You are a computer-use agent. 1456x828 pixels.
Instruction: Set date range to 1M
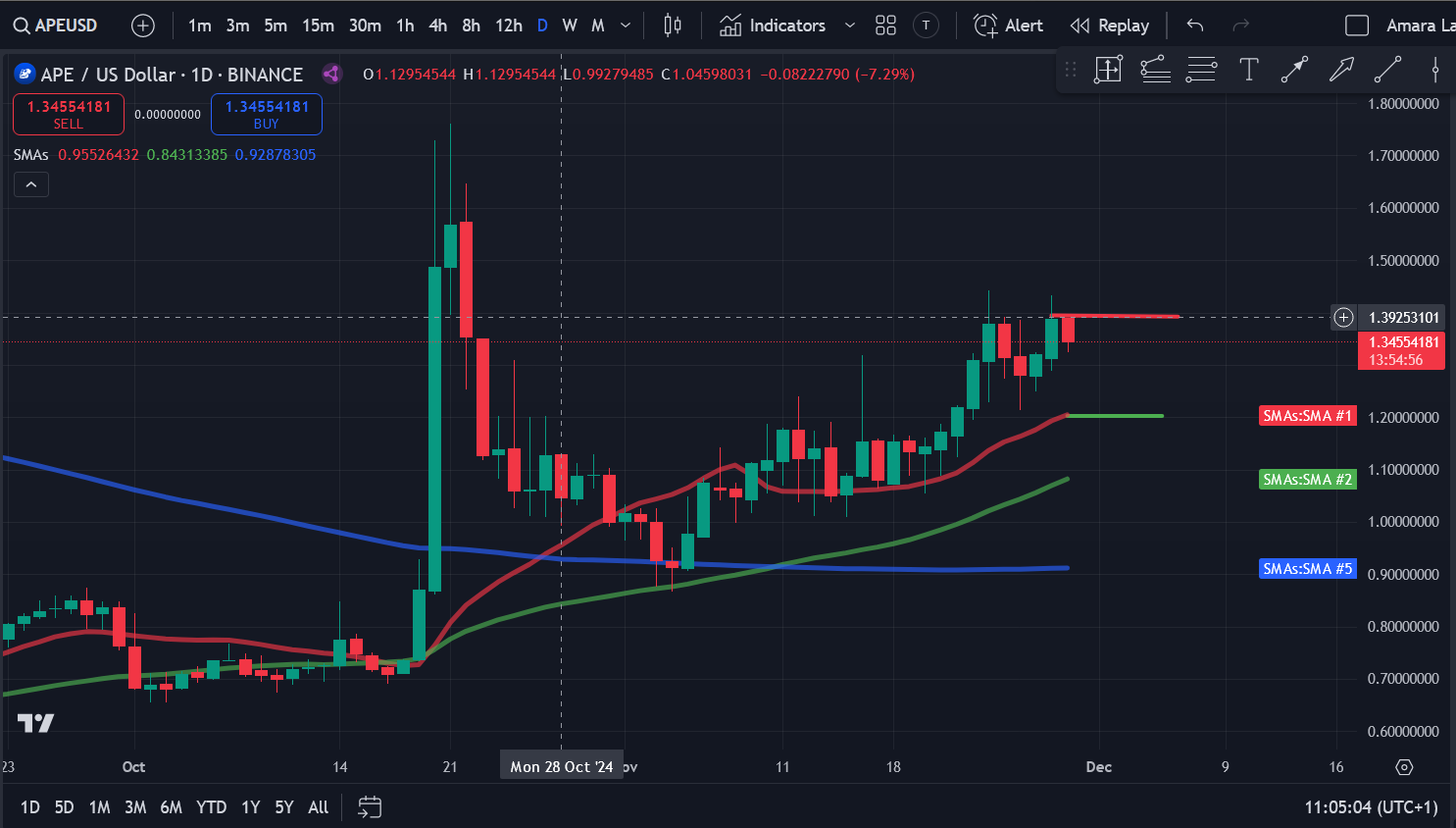point(99,807)
